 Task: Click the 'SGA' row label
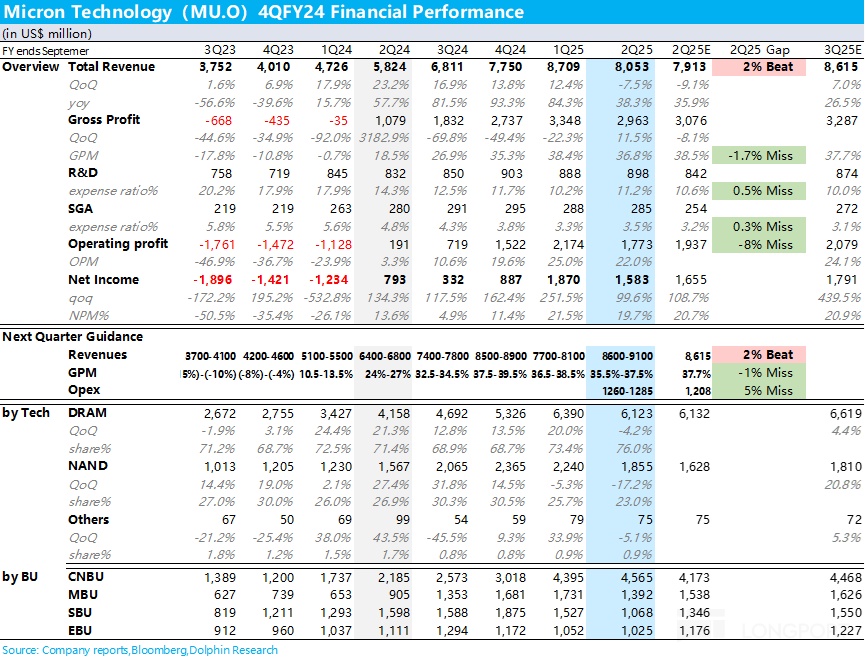[81, 209]
